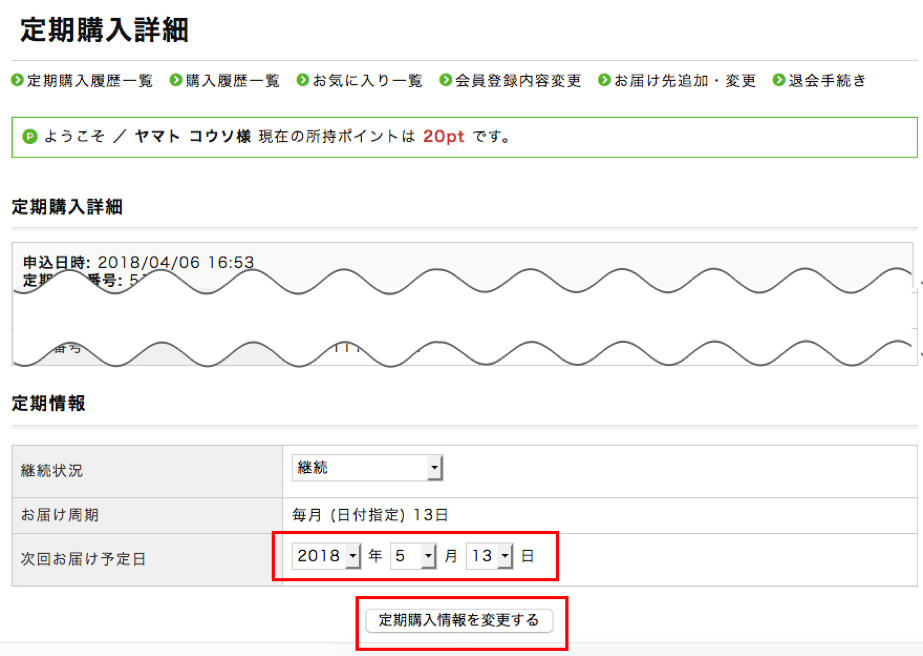This screenshot has height=656, width=923.
Task: Click green arrow icon beside 定期購入履歴一覧
Action: coord(17,80)
